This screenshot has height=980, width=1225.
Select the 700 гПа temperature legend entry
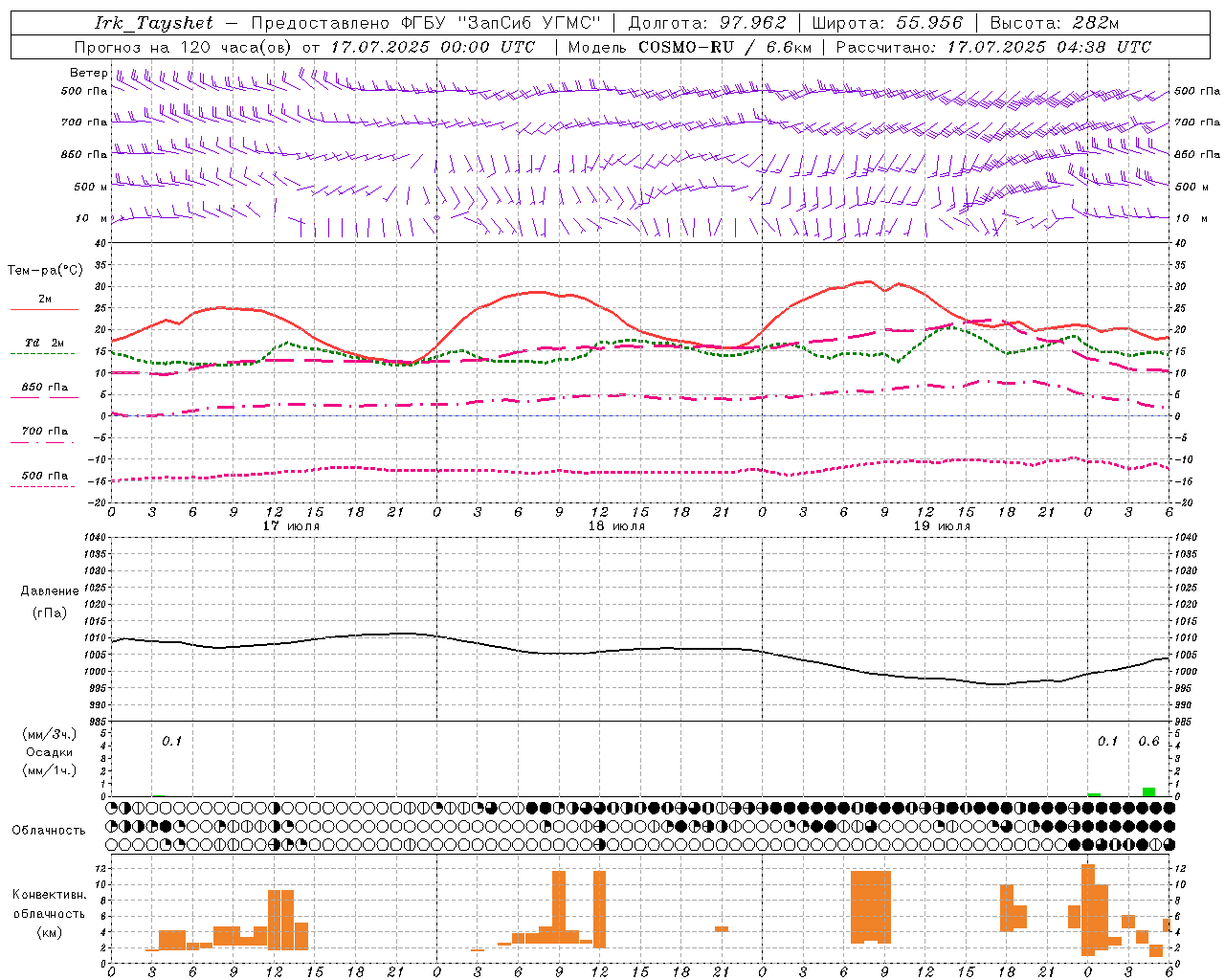45,432
